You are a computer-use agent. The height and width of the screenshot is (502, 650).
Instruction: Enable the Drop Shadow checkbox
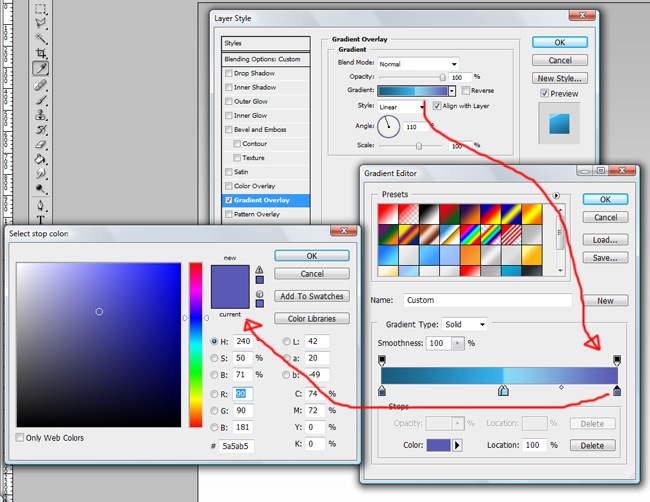[229, 73]
